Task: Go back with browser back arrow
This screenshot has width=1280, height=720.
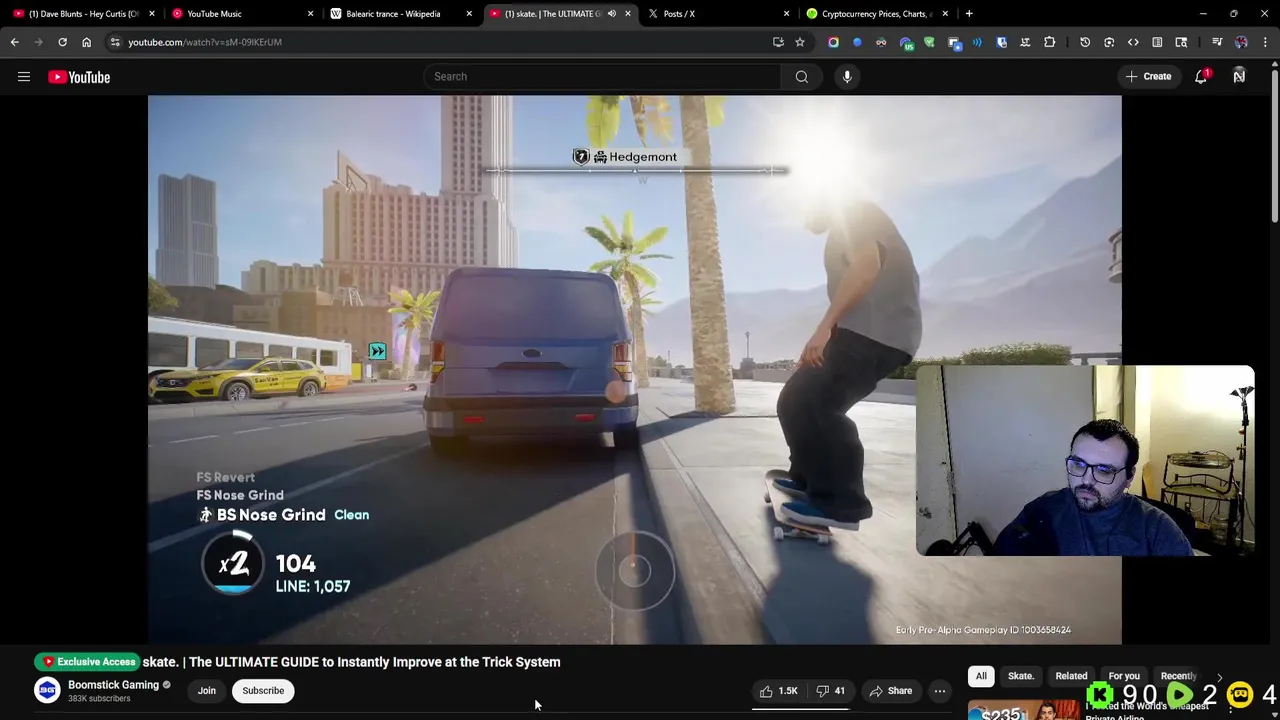Action: (x=14, y=42)
